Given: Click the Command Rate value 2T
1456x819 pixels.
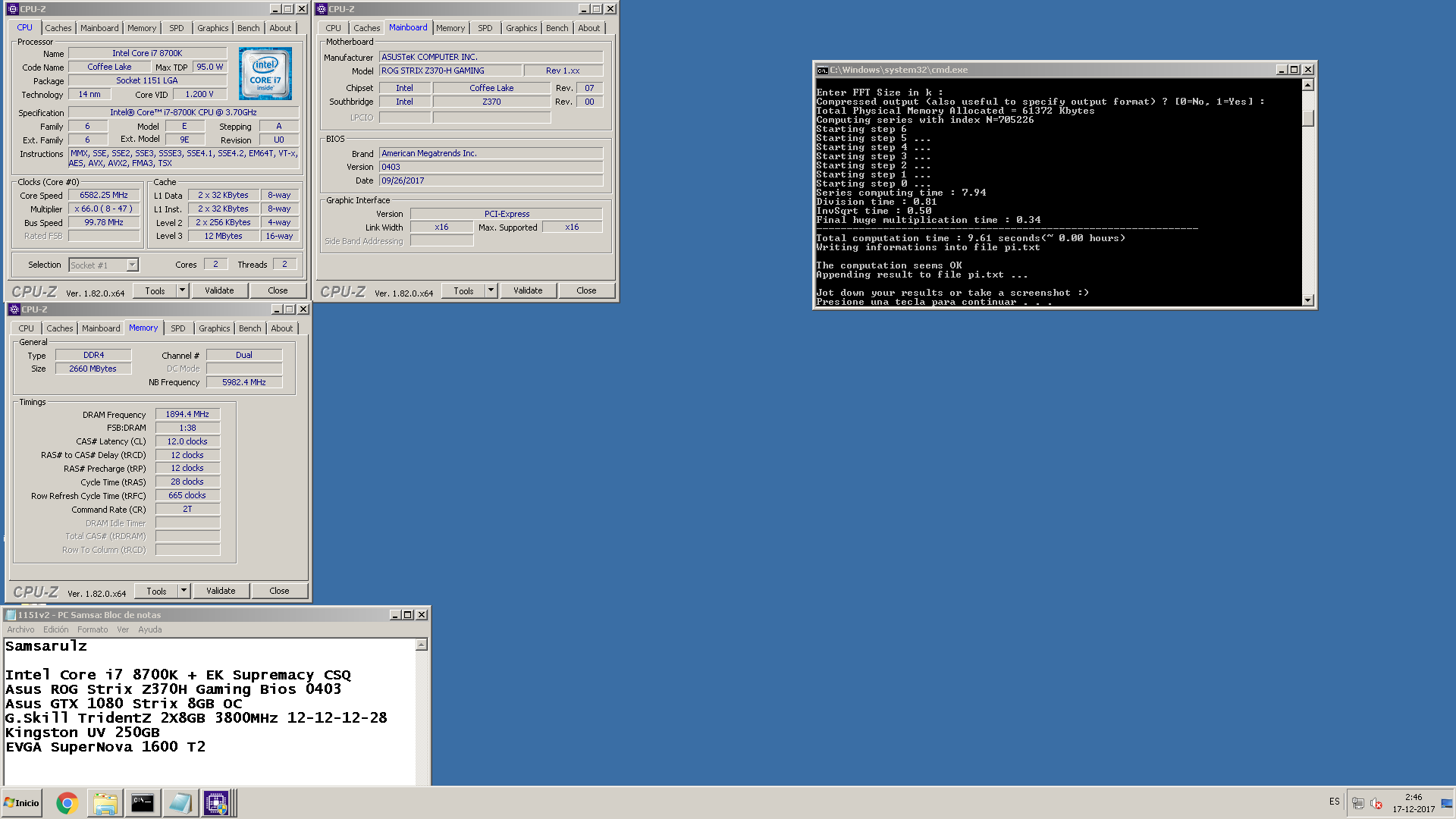Looking at the screenshot, I should coord(187,509).
